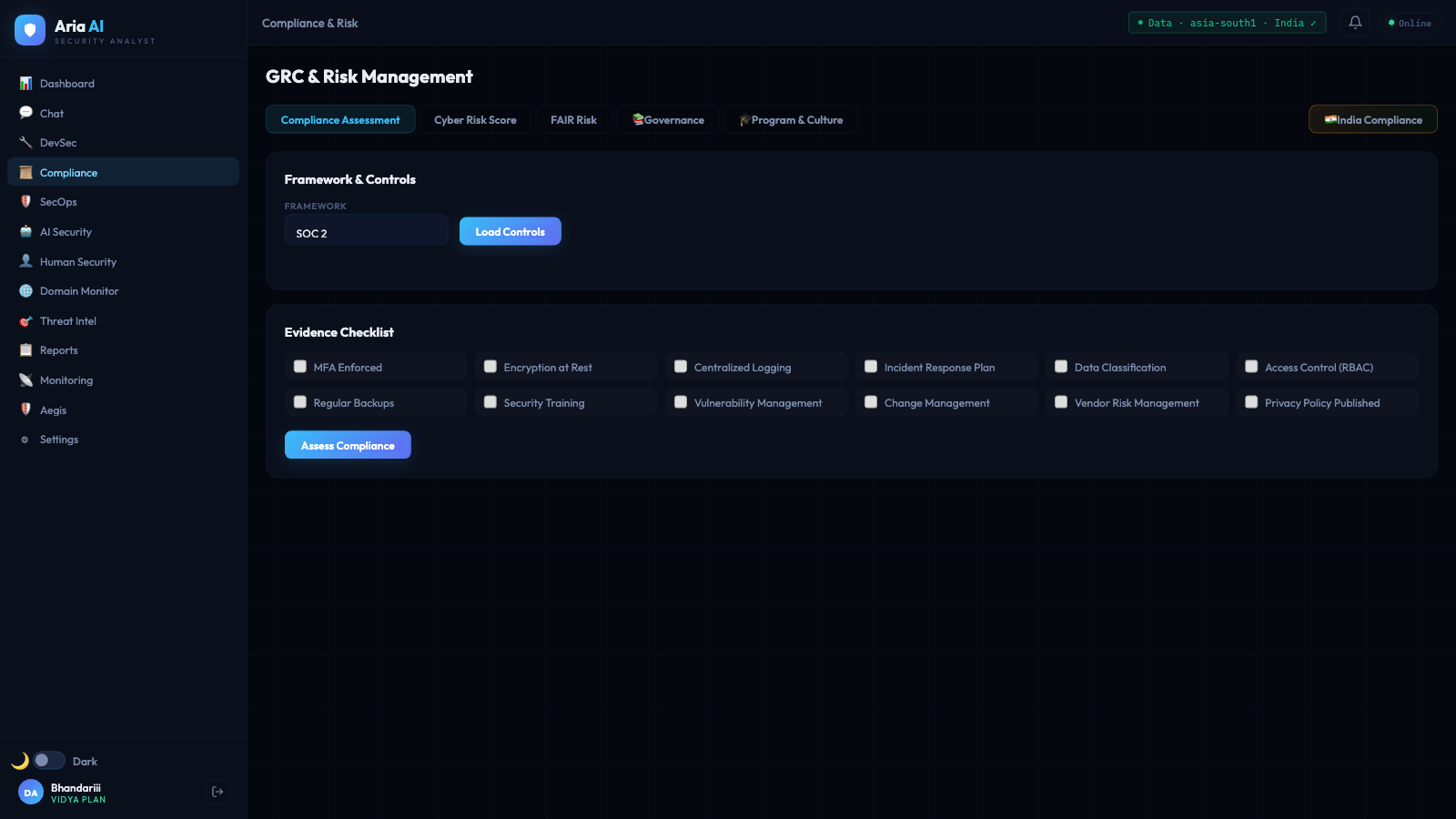Switch to Cyber Risk Score tab
Screen dimensions: 1456x819
[x=475, y=120]
